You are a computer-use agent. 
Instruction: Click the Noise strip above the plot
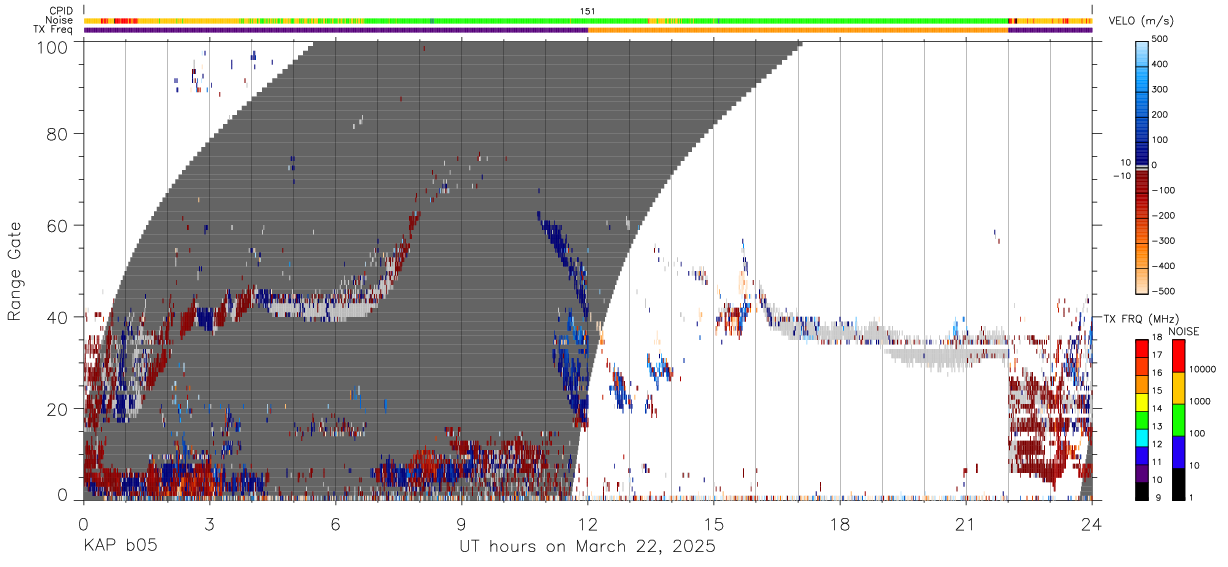pos(588,20)
